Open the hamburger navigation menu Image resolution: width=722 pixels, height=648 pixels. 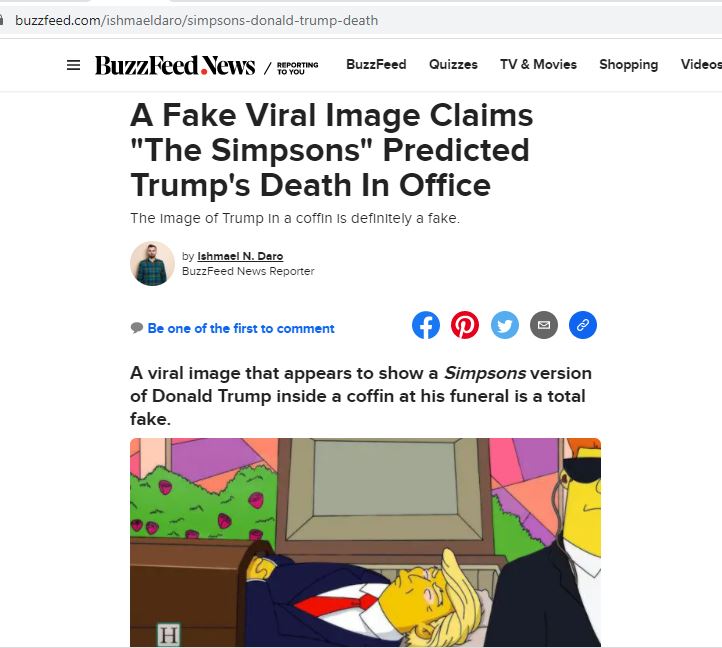(x=73, y=65)
